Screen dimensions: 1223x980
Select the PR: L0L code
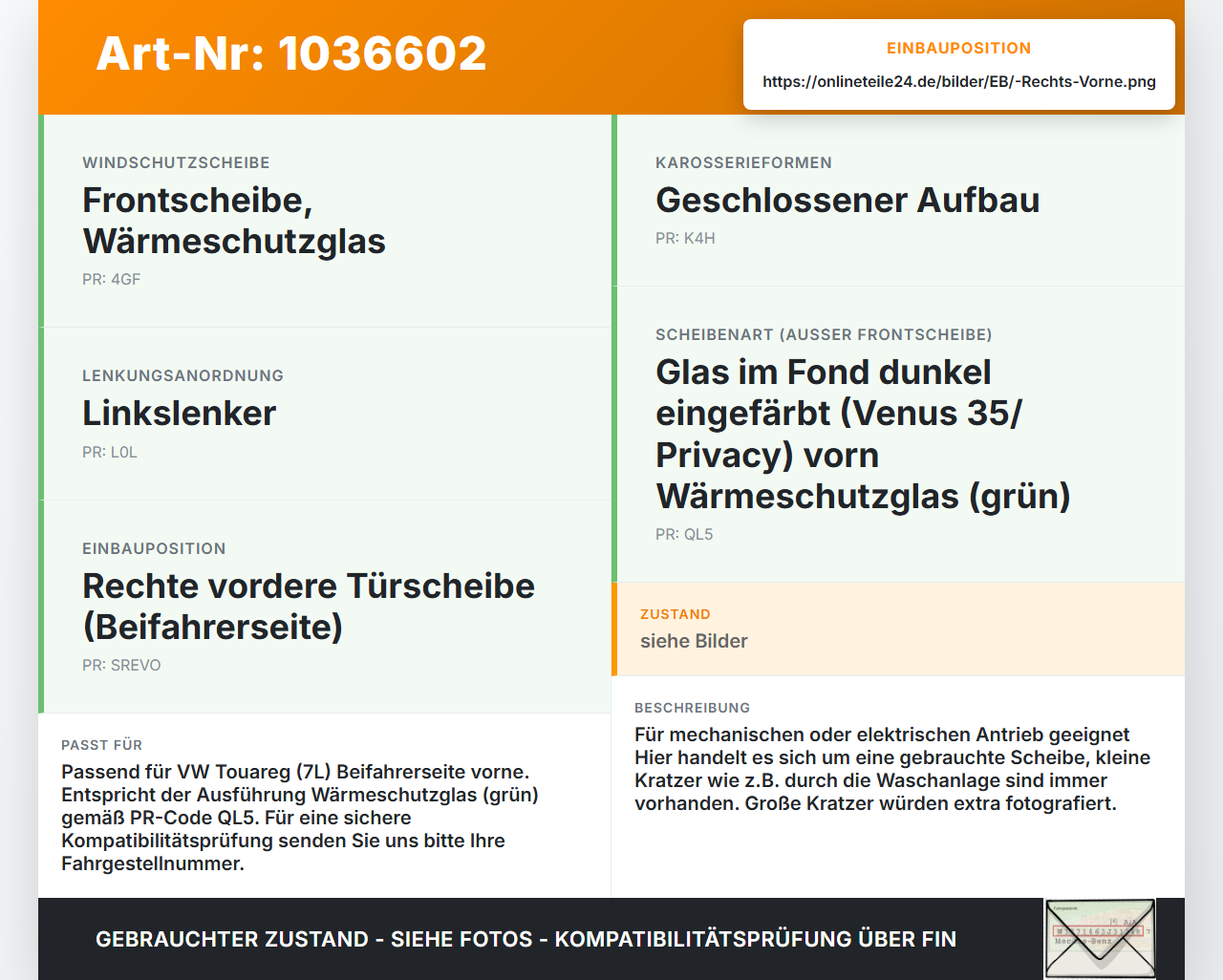pyautogui.click(x=110, y=452)
